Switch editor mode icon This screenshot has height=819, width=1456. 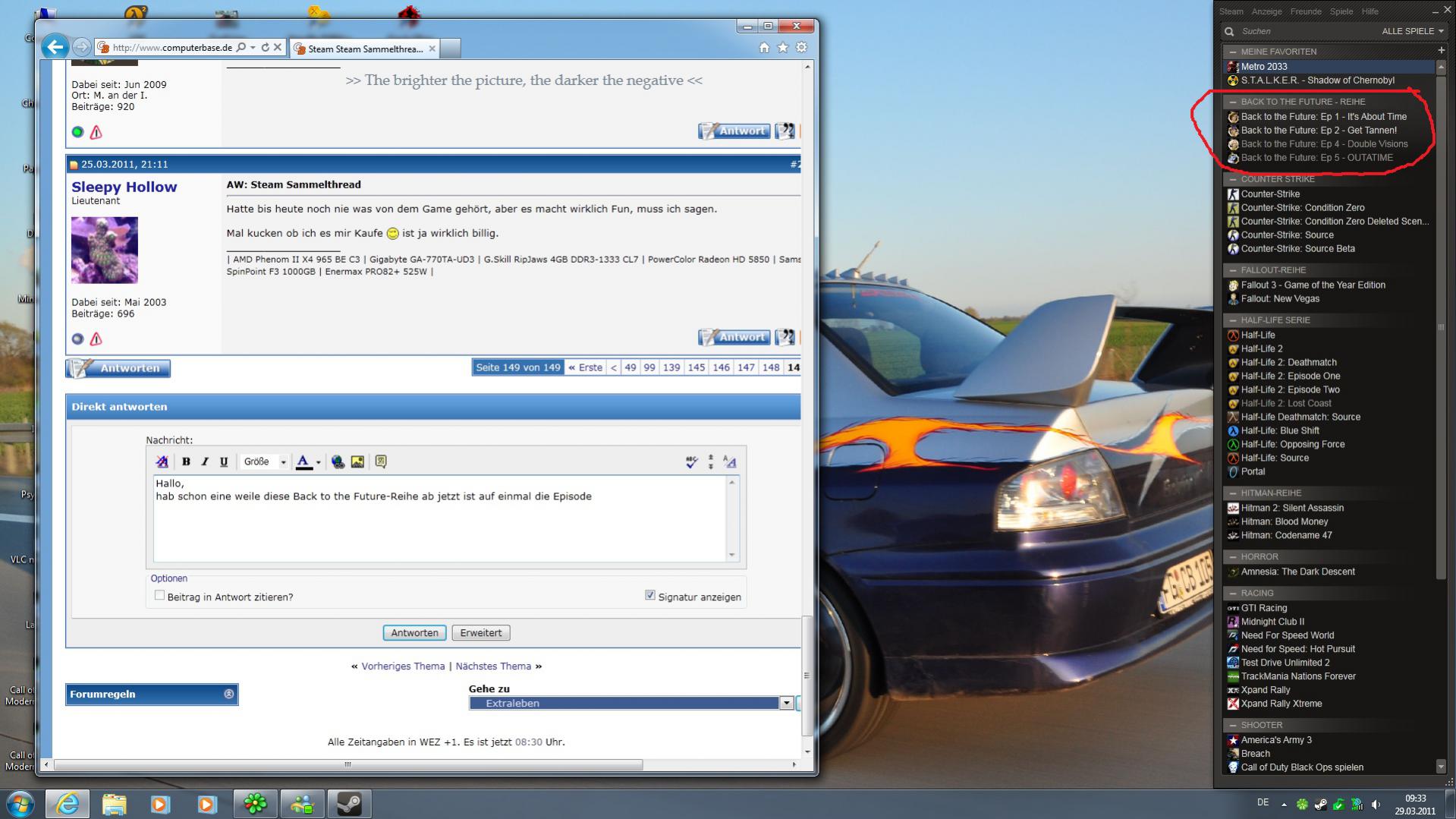point(730,461)
